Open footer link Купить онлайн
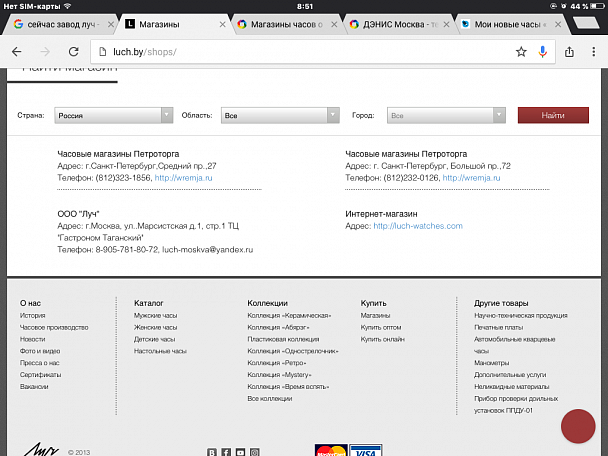 [382, 339]
